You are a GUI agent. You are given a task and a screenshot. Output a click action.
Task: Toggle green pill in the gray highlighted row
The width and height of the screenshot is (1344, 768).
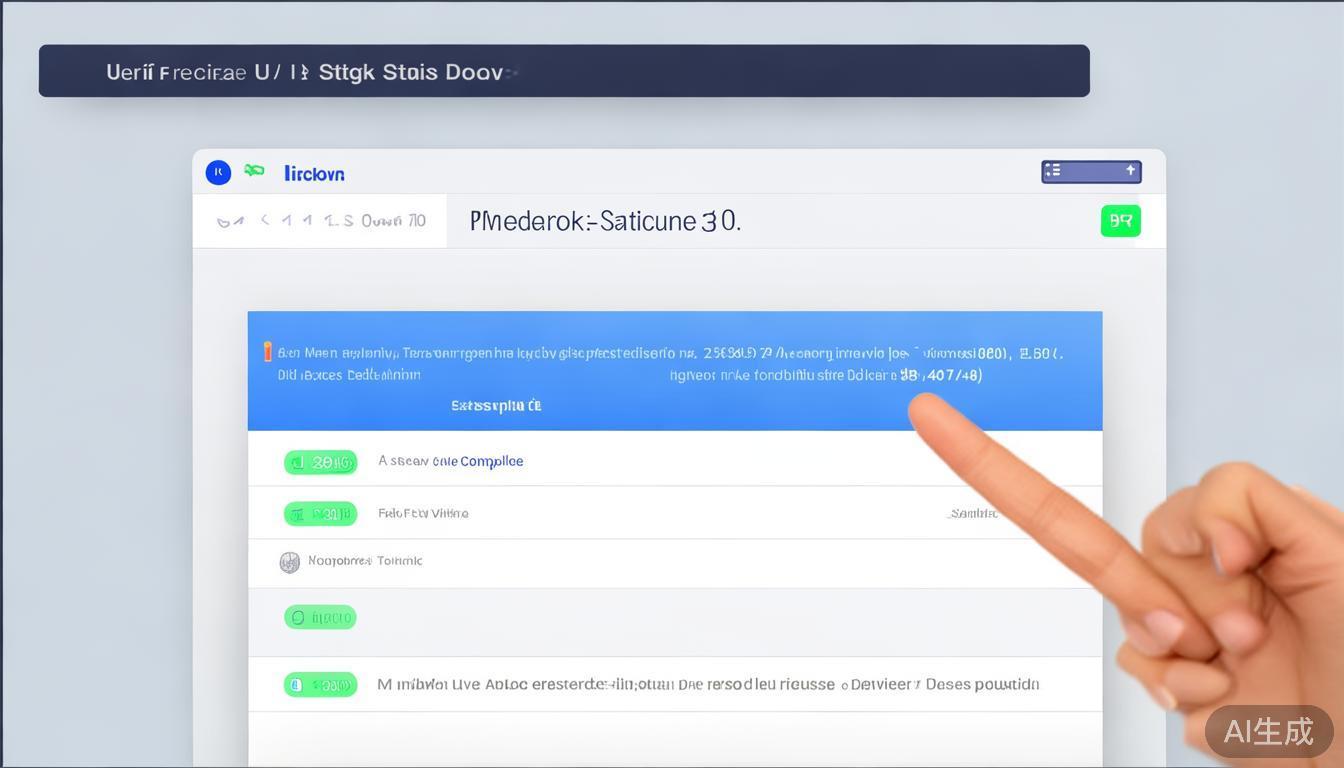pyautogui.click(x=320, y=618)
